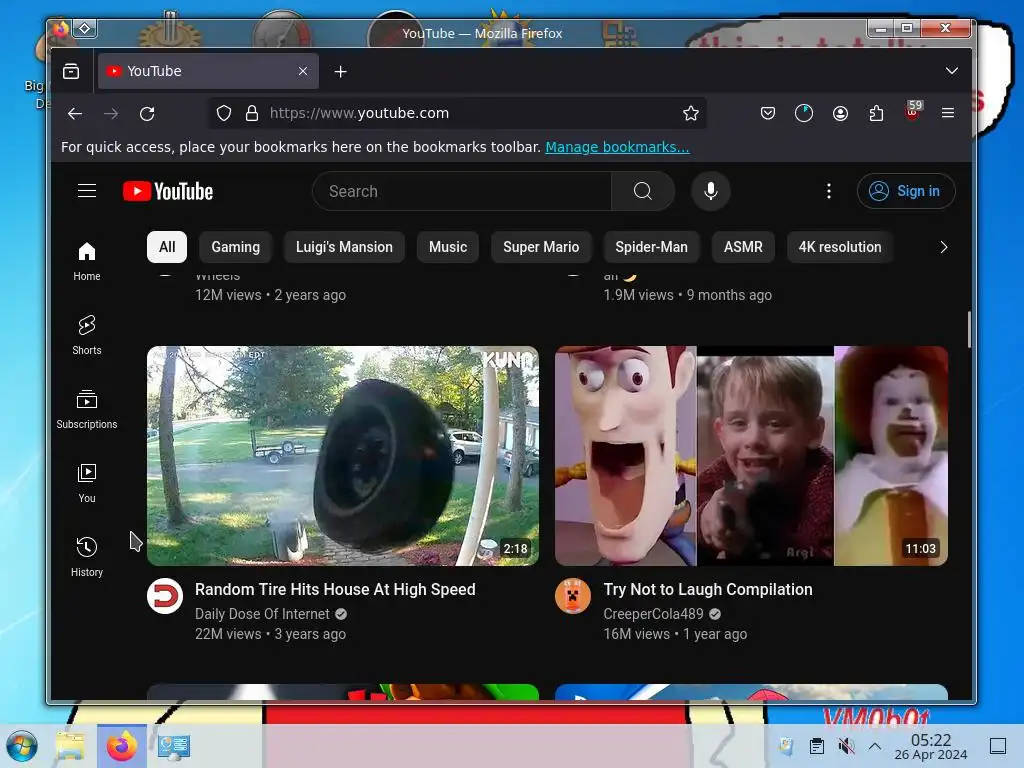The image size is (1024, 768).
Task: Open Try Not to Laugh Compilation title
Action: [x=708, y=589]
